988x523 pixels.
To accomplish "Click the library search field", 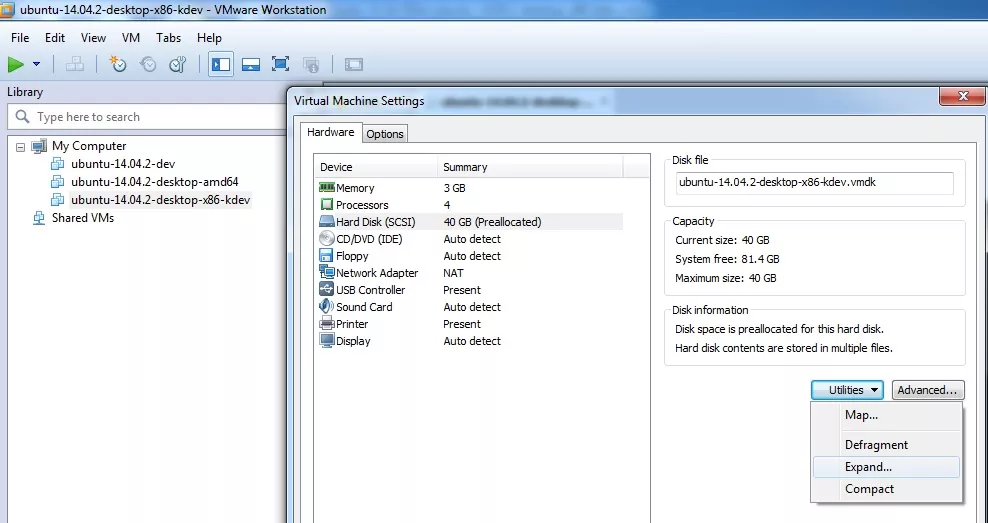I will coord(147,117).
